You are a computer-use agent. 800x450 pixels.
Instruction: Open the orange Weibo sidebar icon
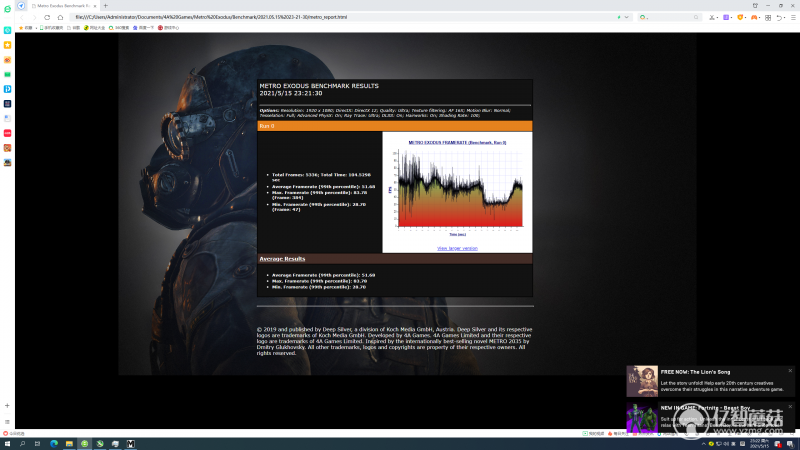(7, 60)
